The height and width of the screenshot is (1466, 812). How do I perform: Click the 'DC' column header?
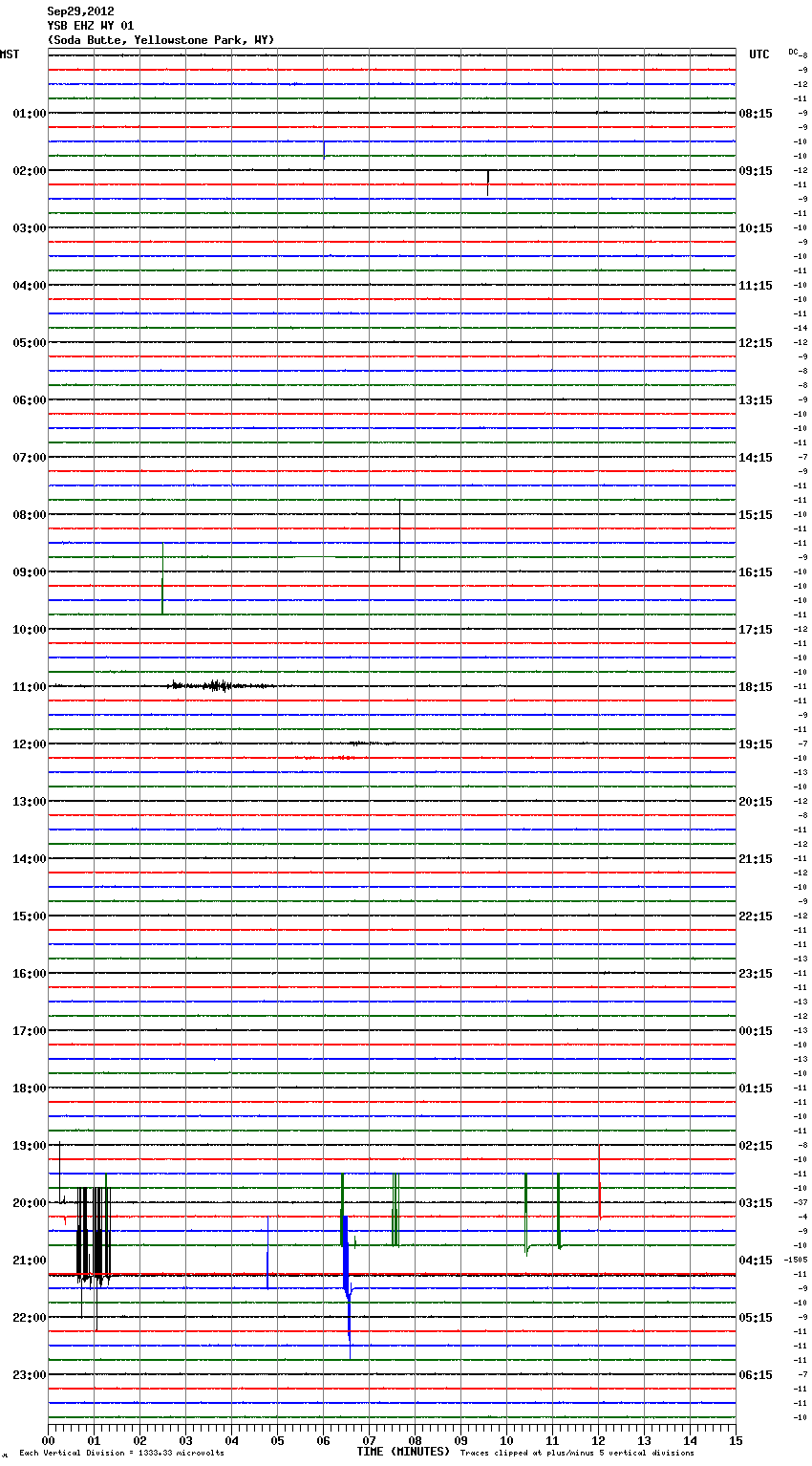tap(793, 52)
